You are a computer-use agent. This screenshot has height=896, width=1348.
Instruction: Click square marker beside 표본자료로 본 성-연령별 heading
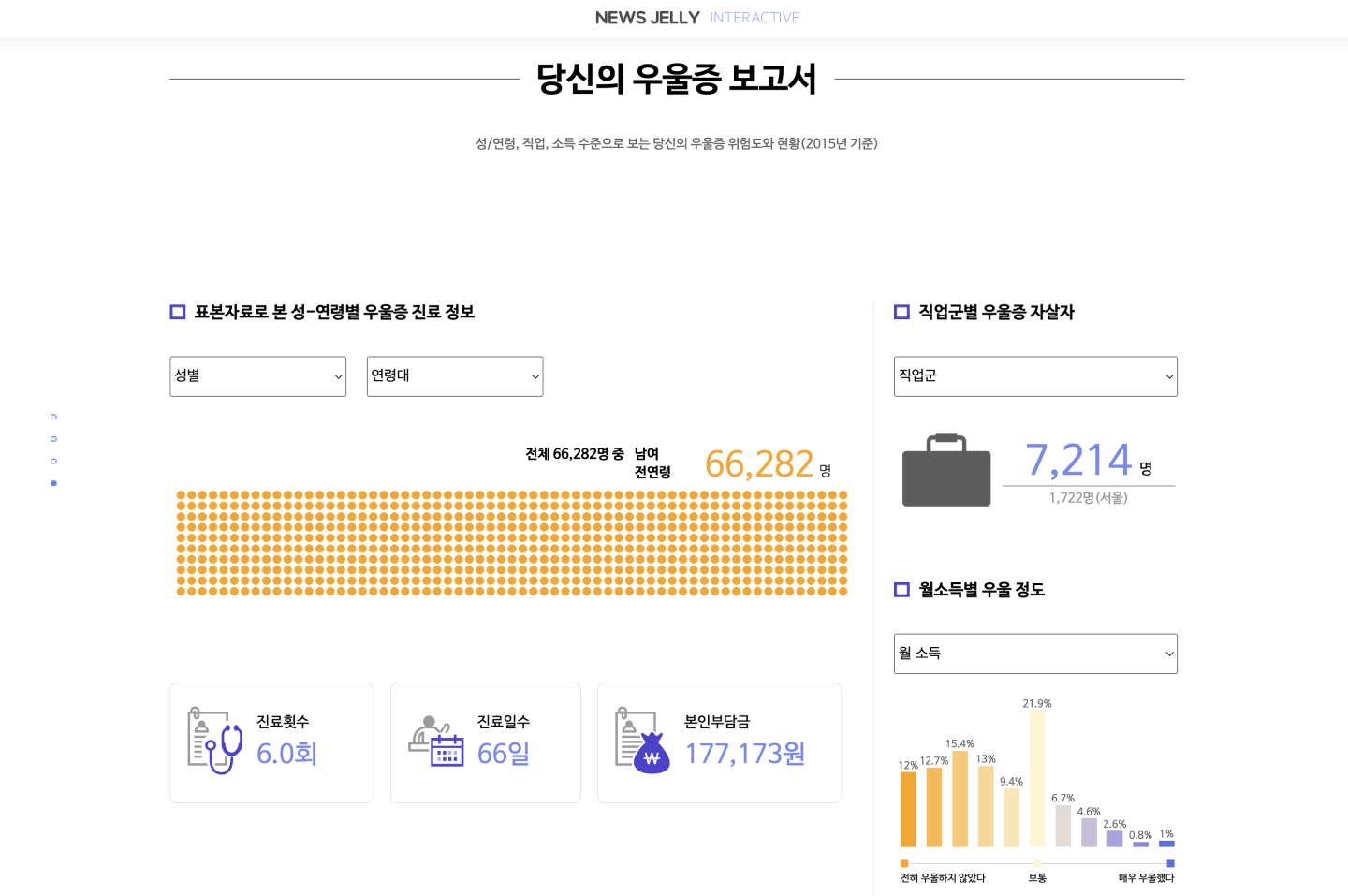(x=177, y=312)
